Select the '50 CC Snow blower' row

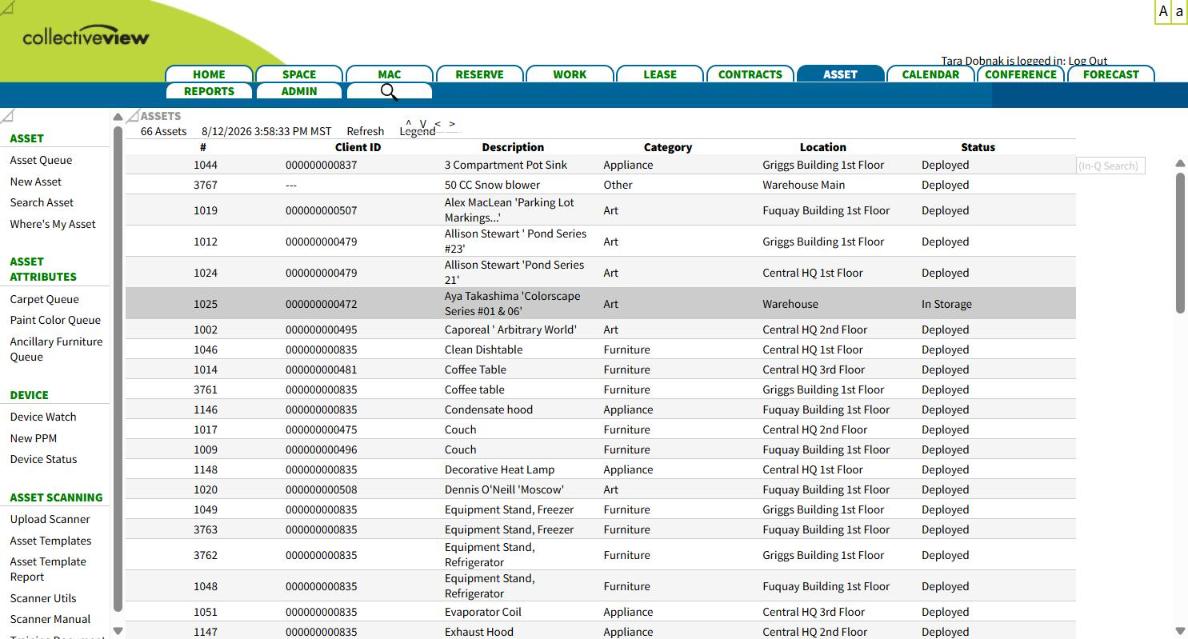pyautogui.click(x=600, y=185)
